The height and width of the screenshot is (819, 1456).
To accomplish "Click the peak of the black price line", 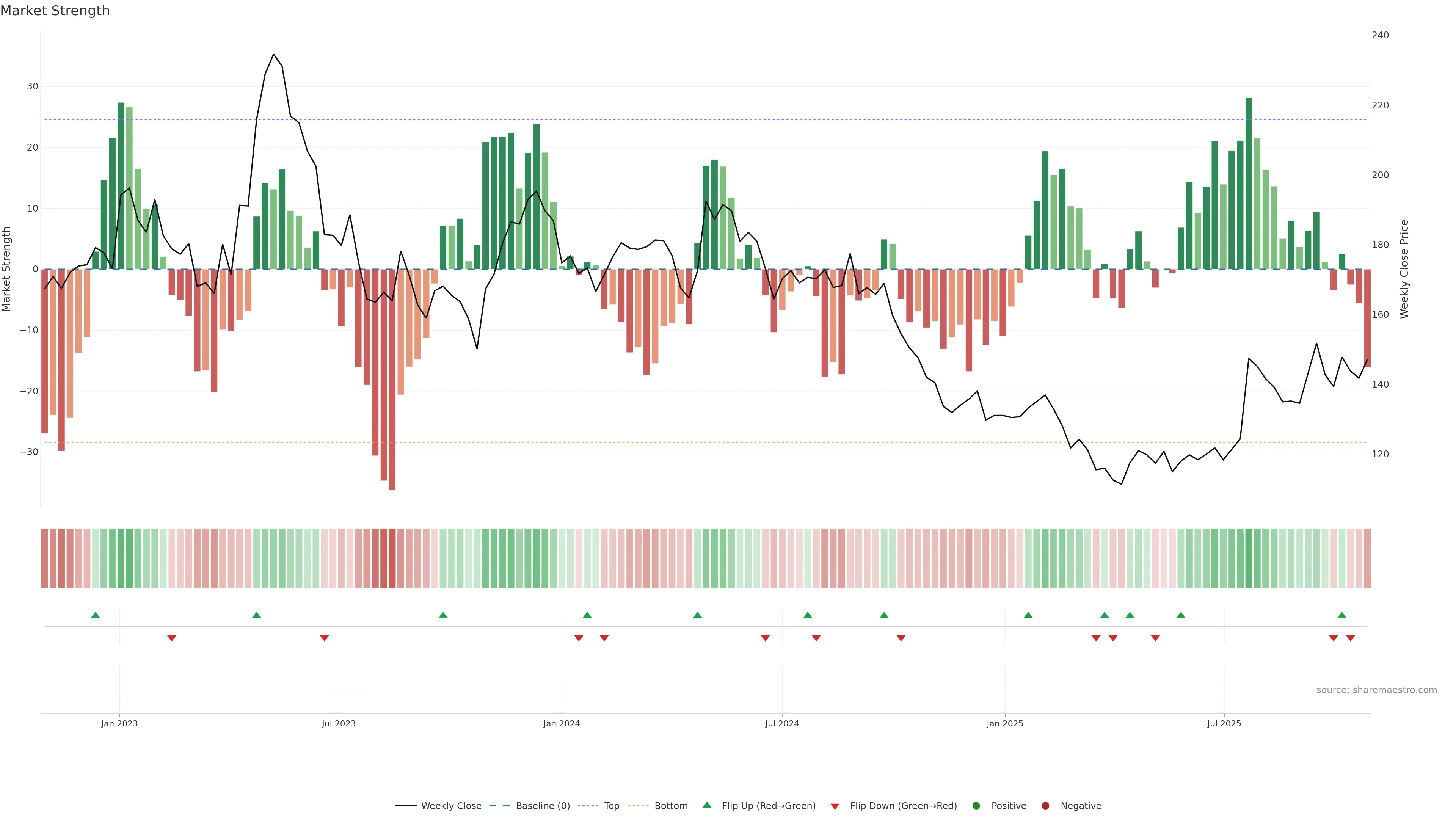I will pyautogui.click(x=273, y=55).
